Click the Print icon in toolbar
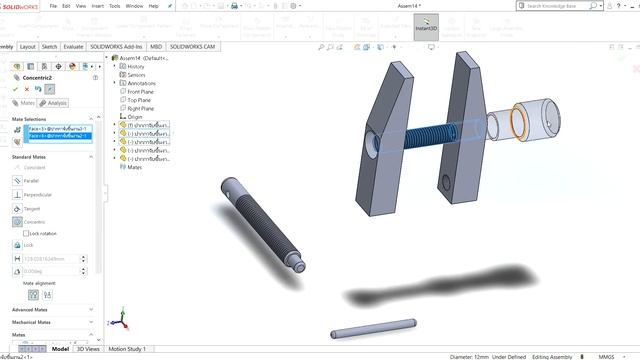Image resolution: width=640 pixels, height=360 pixels. click(234, 6)
